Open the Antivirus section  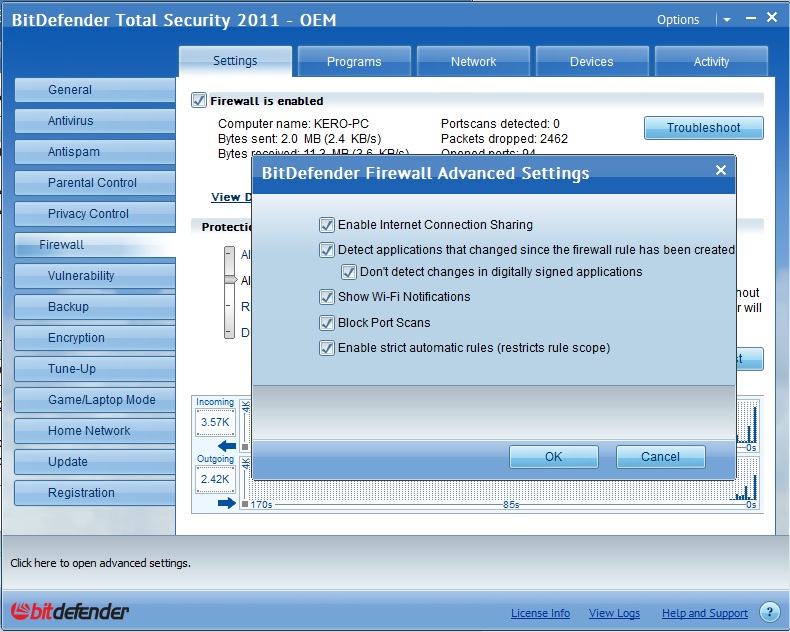(x=95, y=121)
